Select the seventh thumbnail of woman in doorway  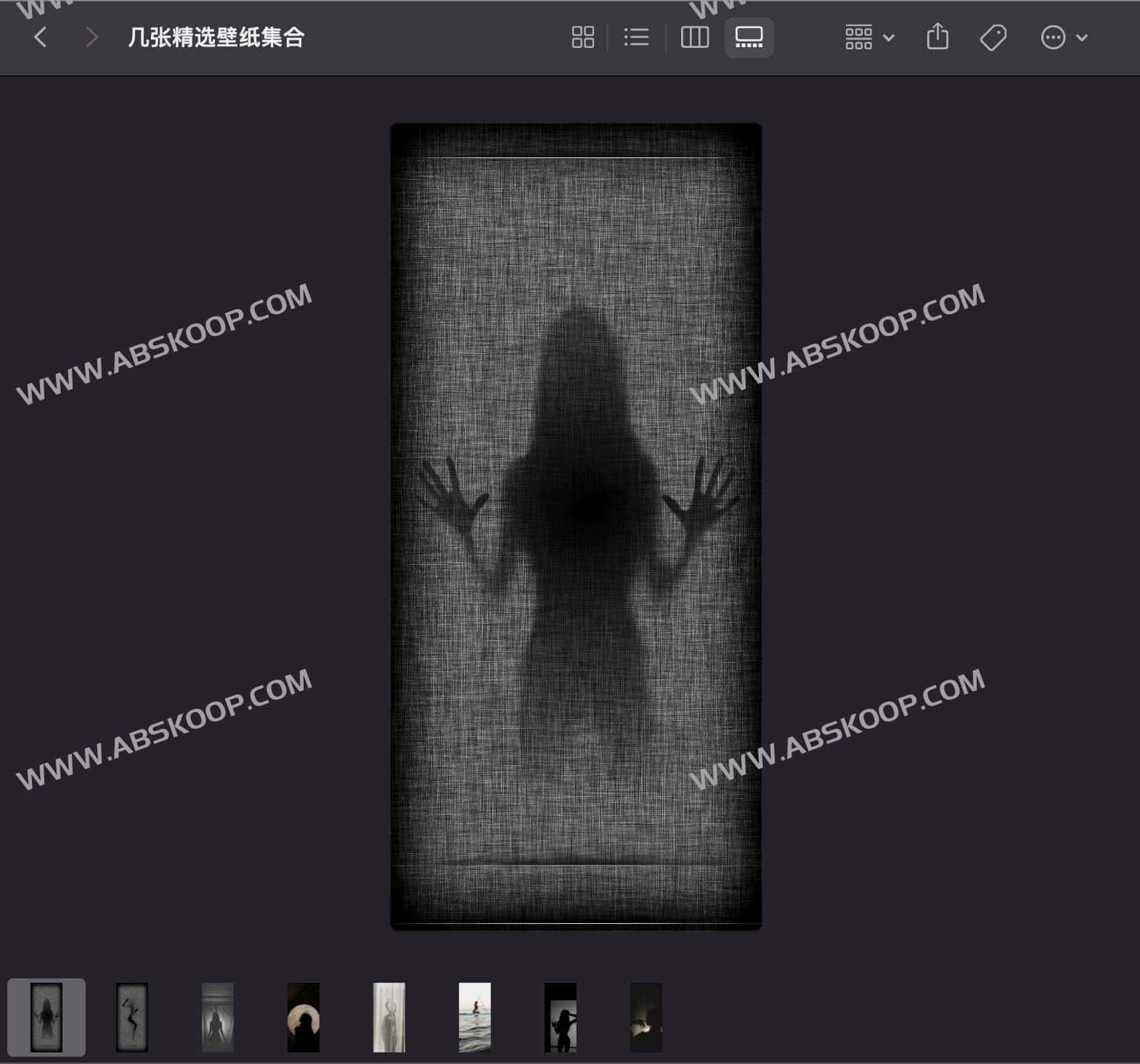561,1017
